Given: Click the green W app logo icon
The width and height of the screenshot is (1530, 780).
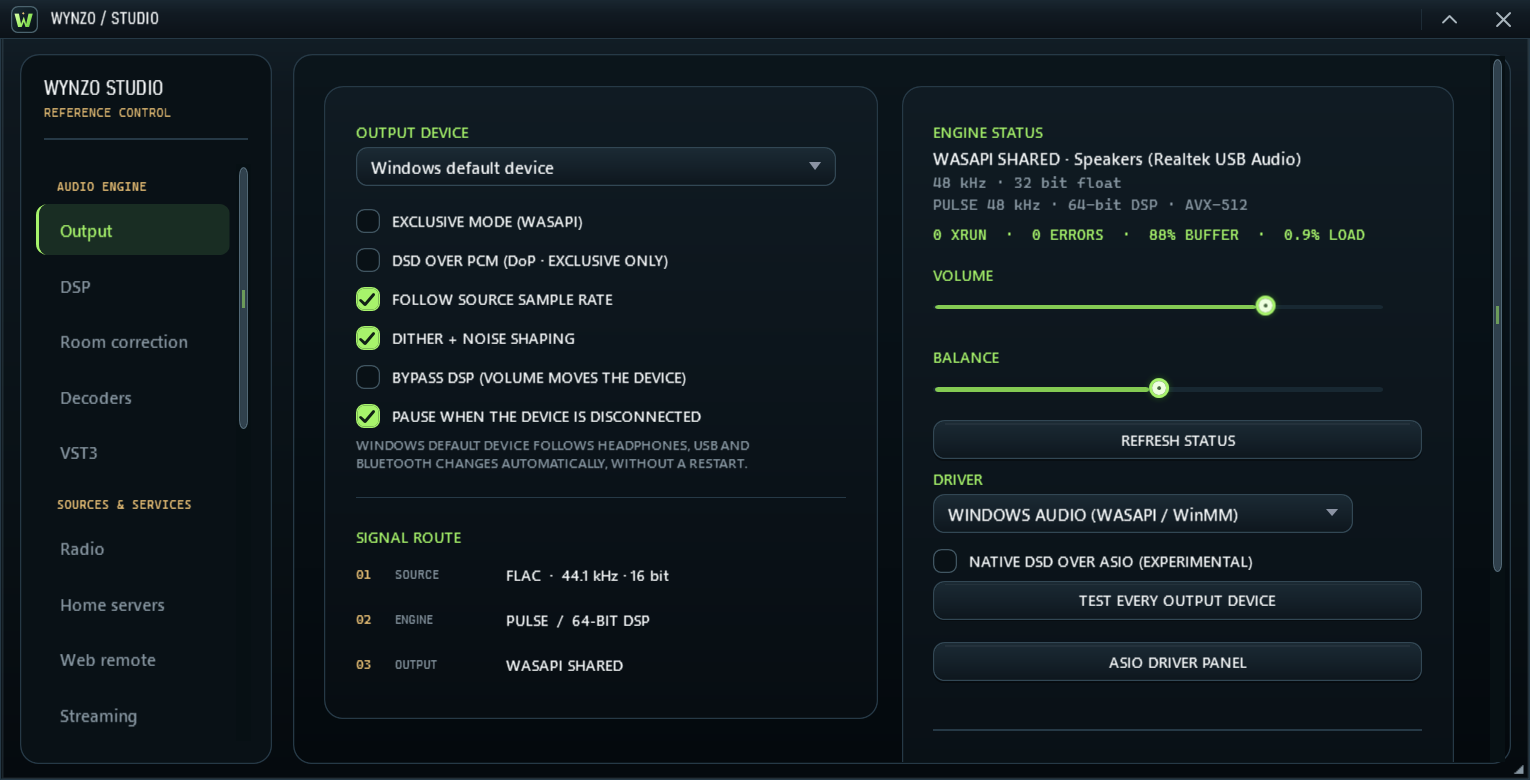Looking at the screenshot, I should pos(24,19).
